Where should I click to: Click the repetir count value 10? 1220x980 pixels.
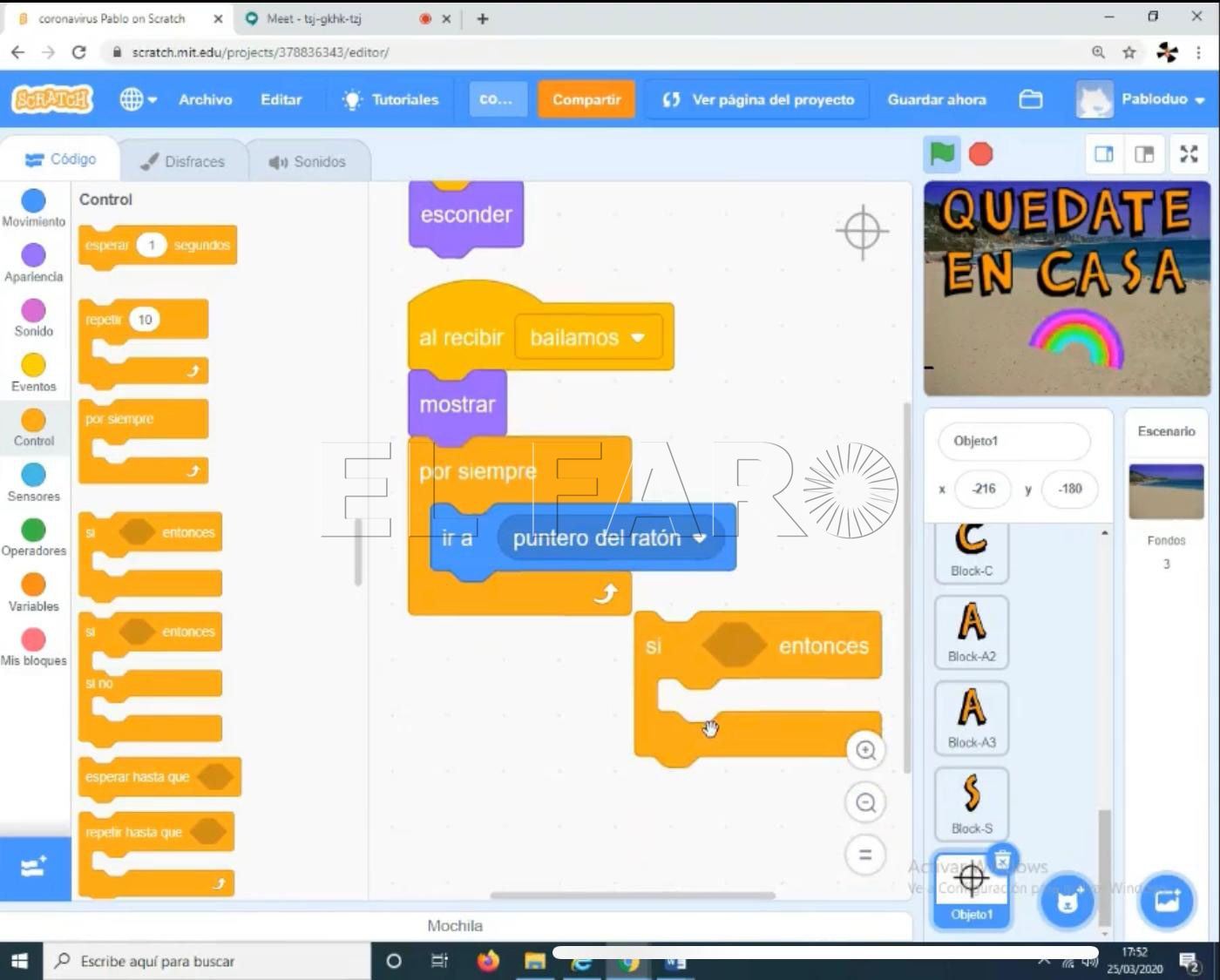pyautogui.click(x=145, y=320)
